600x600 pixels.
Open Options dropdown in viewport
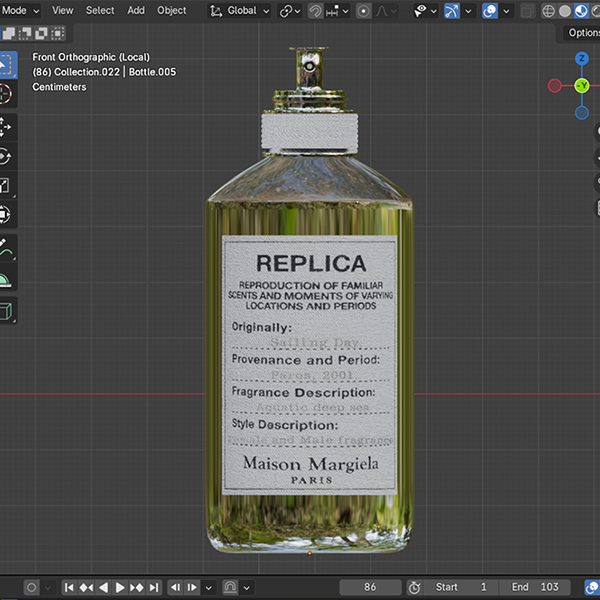click(584, 33)
